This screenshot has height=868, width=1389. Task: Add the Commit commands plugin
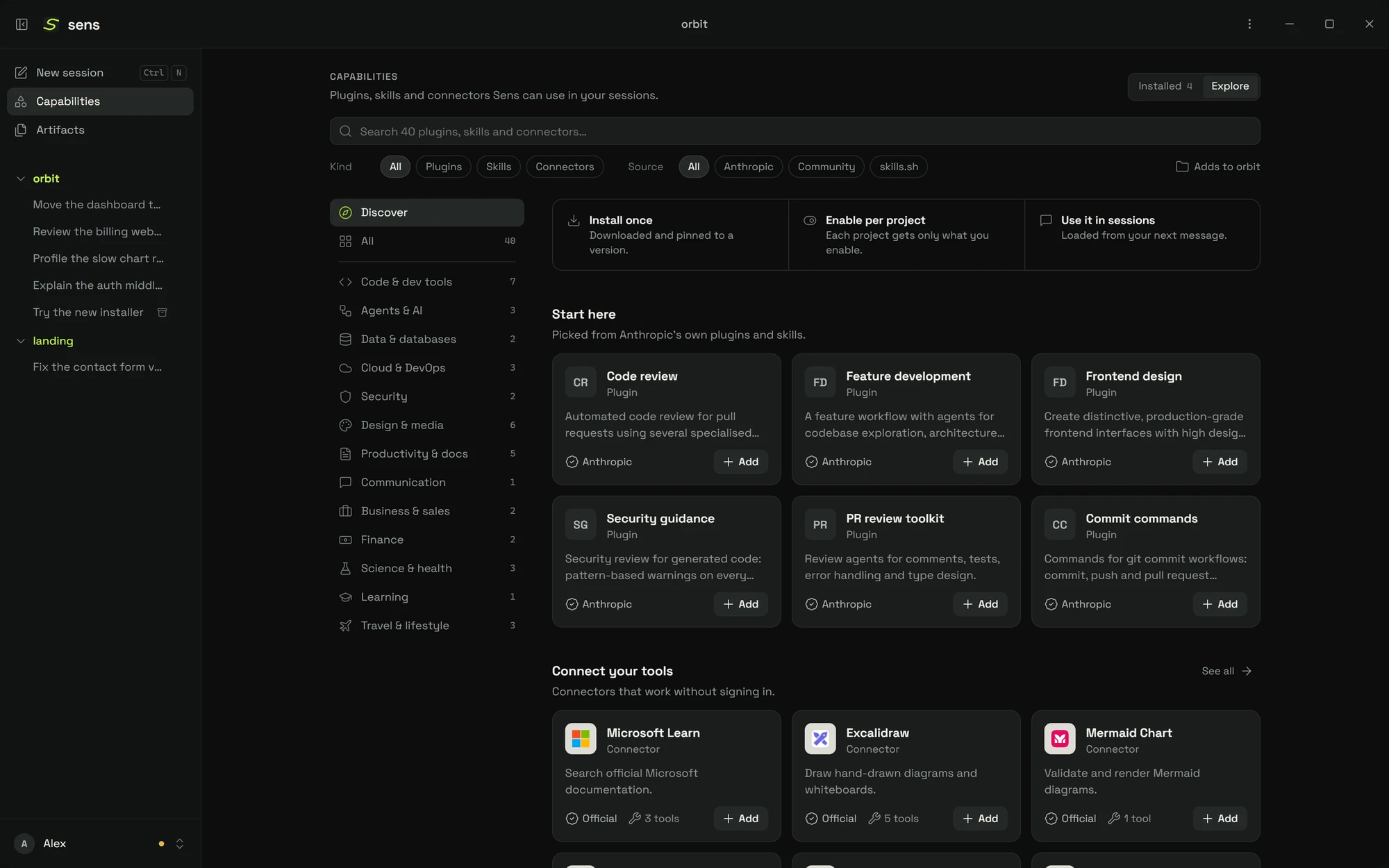click(x=1220, y=604)
